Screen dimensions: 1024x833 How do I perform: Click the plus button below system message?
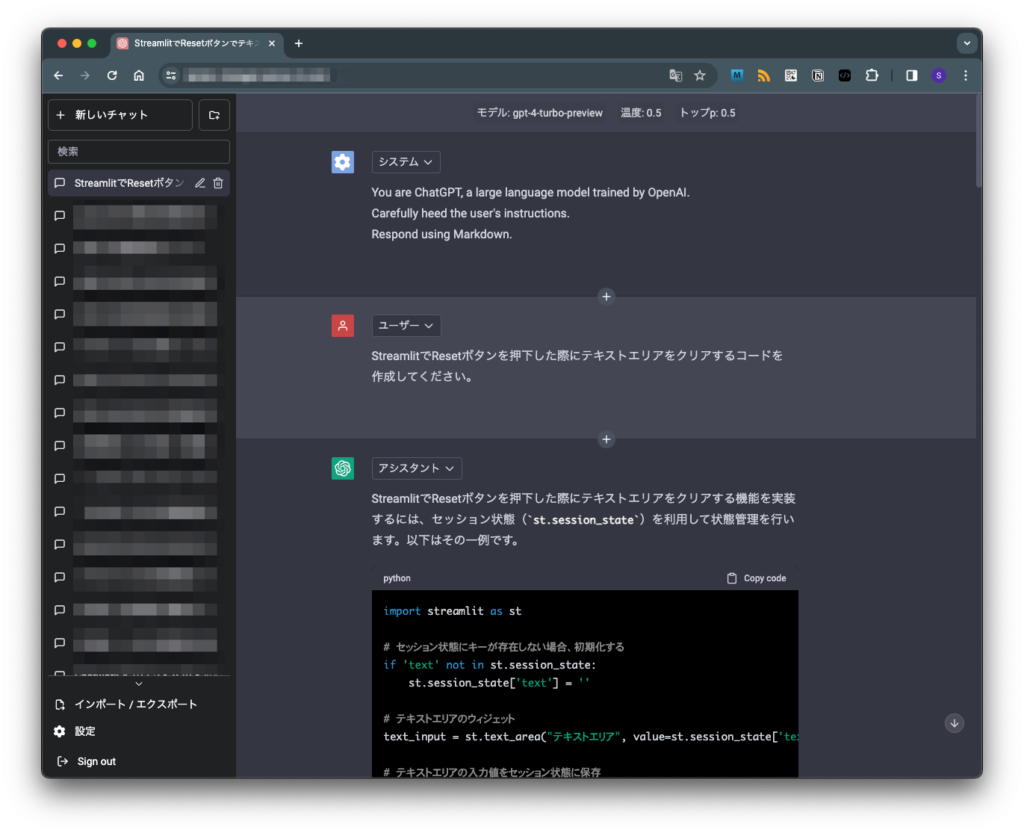coord(606,296)
